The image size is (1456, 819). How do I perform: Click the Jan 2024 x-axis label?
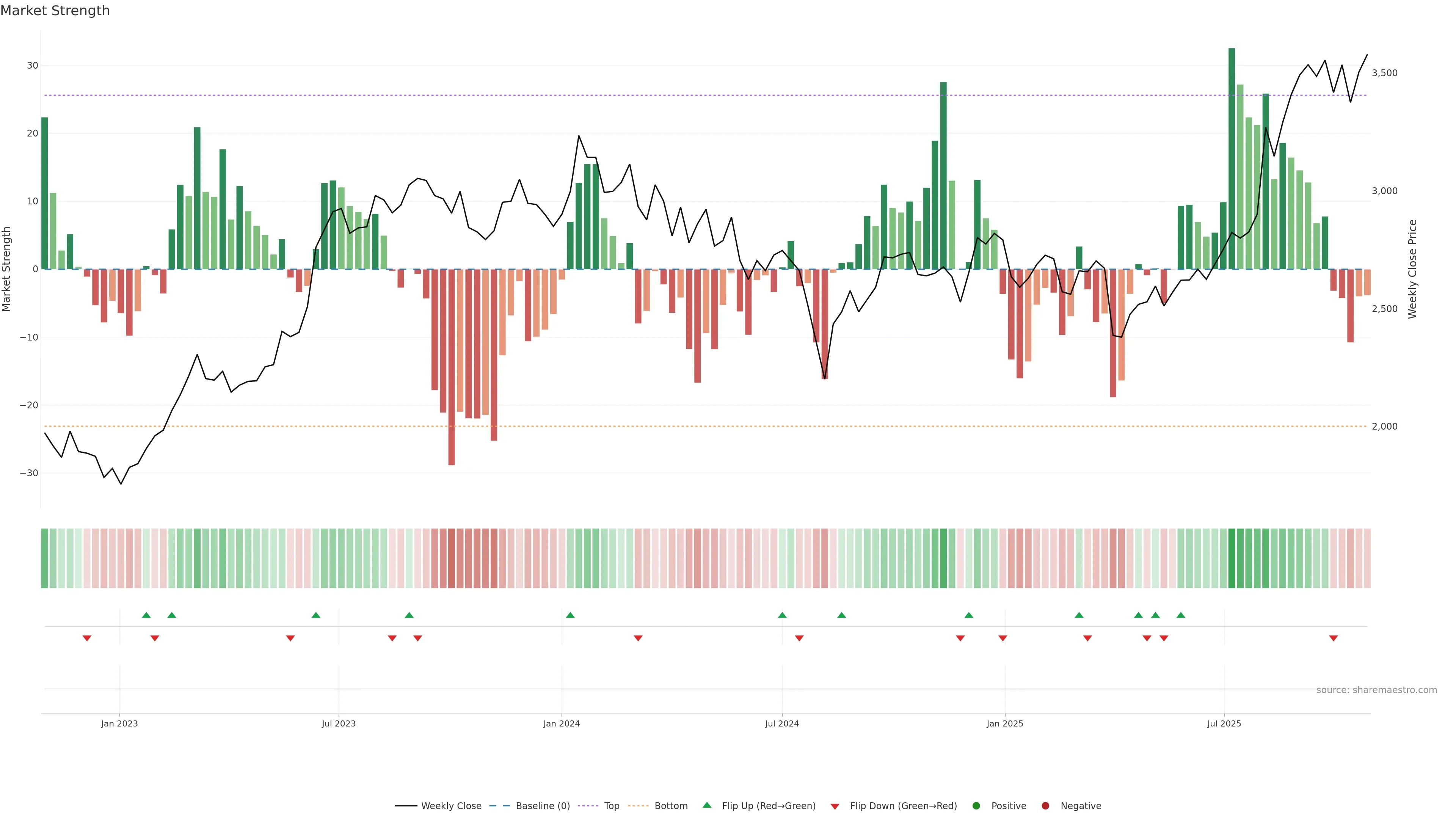pyautogui.click(x=561, y=723)
